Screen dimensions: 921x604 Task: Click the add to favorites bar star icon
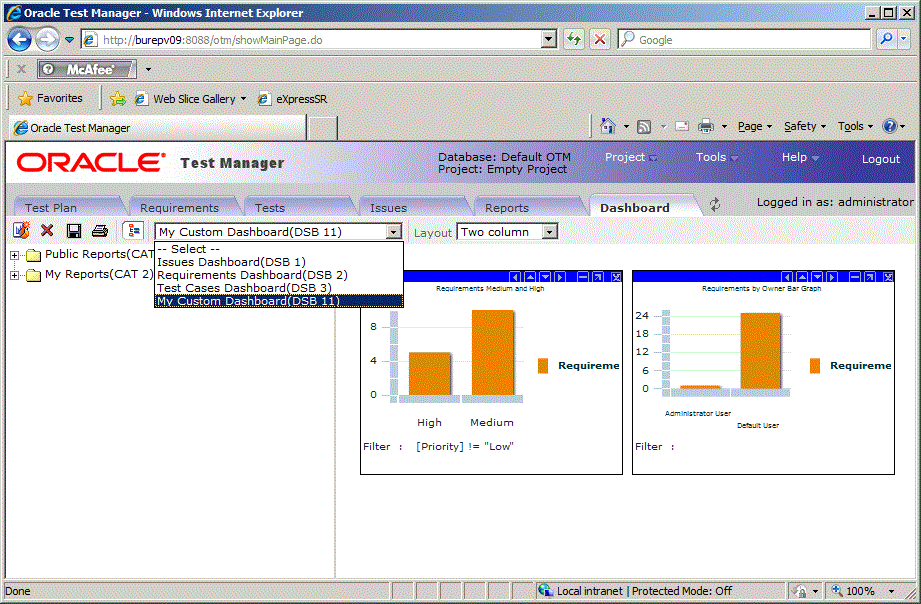(117, 99)
